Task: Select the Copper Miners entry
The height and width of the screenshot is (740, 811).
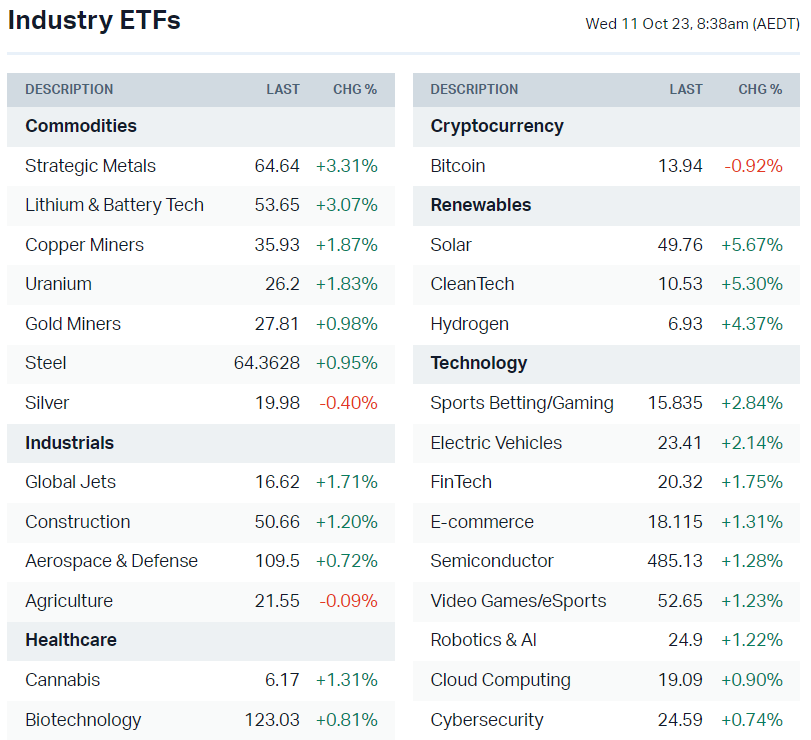Action: (84, 245)
